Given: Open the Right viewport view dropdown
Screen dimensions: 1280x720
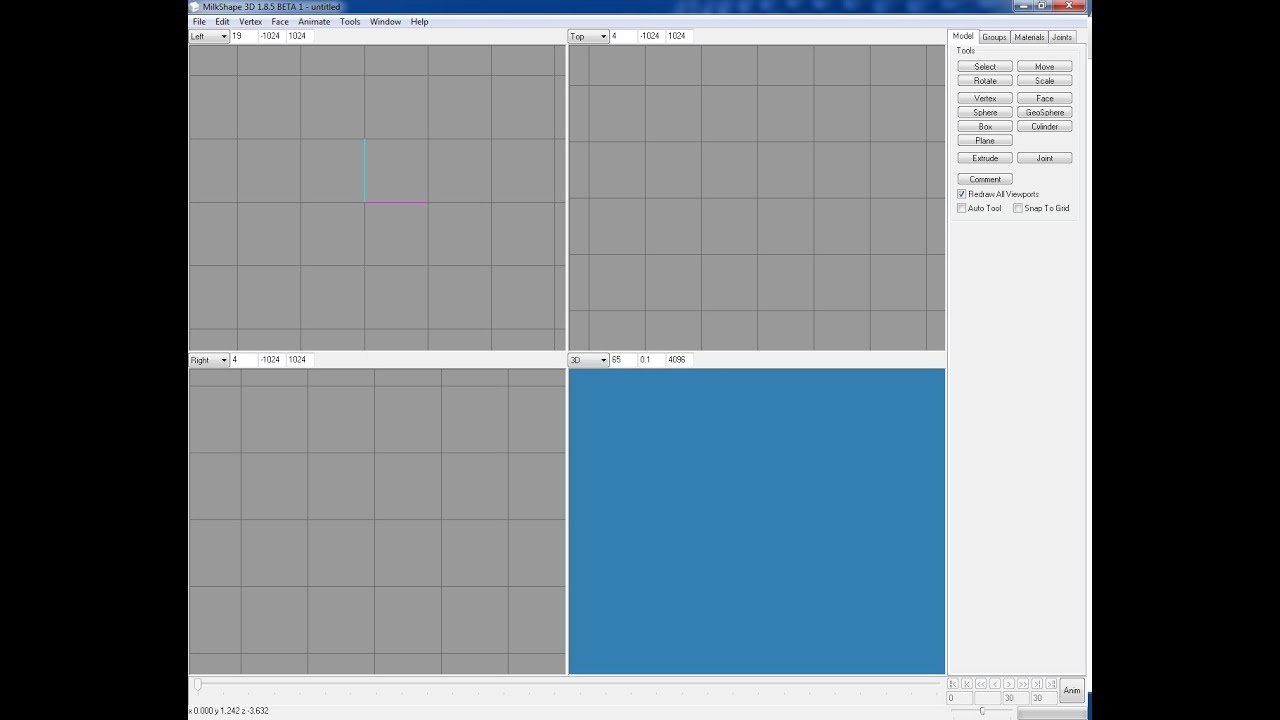Looking at the screenshot, I should (209, 360).
